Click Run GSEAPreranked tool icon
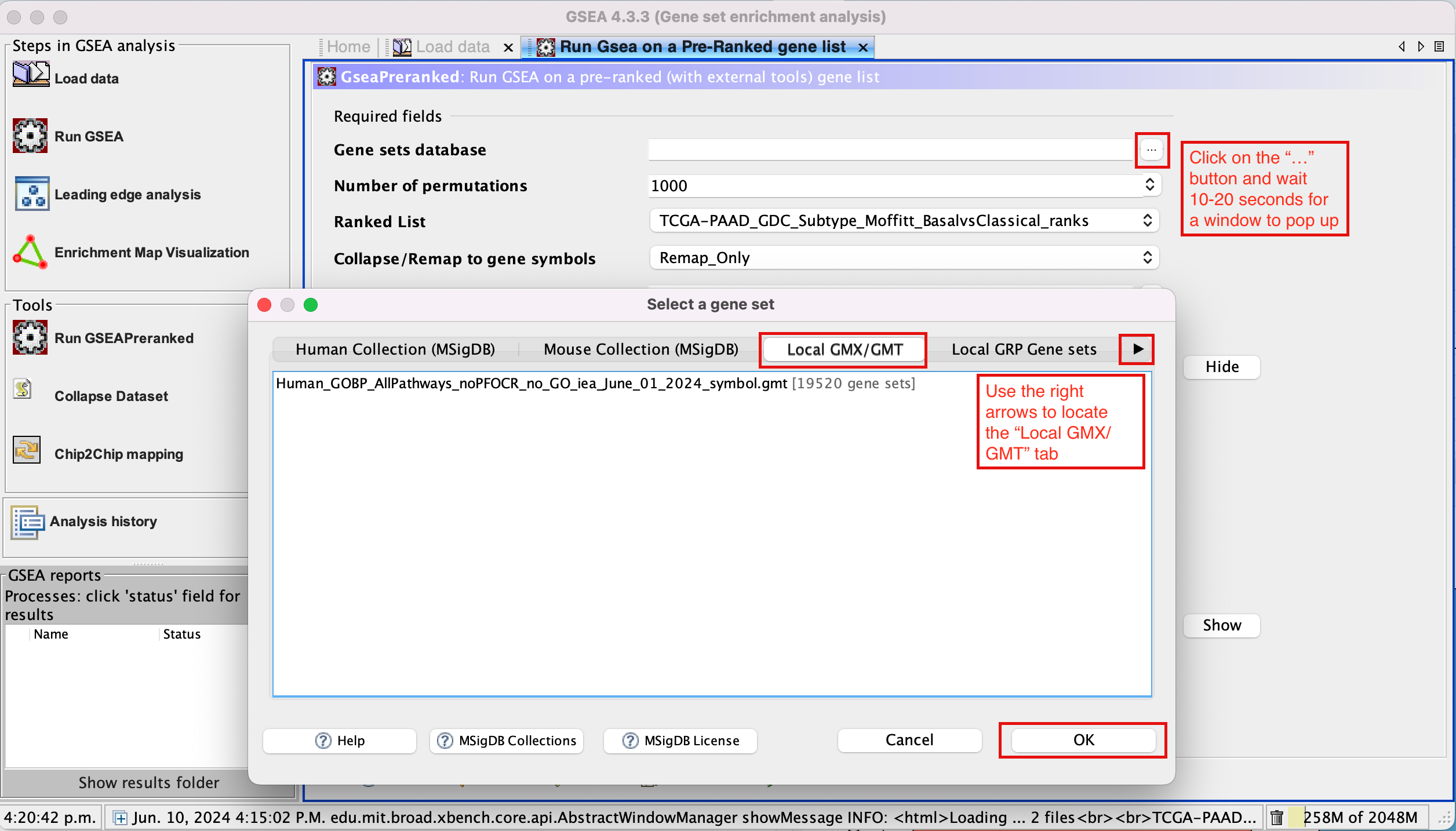 (x=30, y=337)
